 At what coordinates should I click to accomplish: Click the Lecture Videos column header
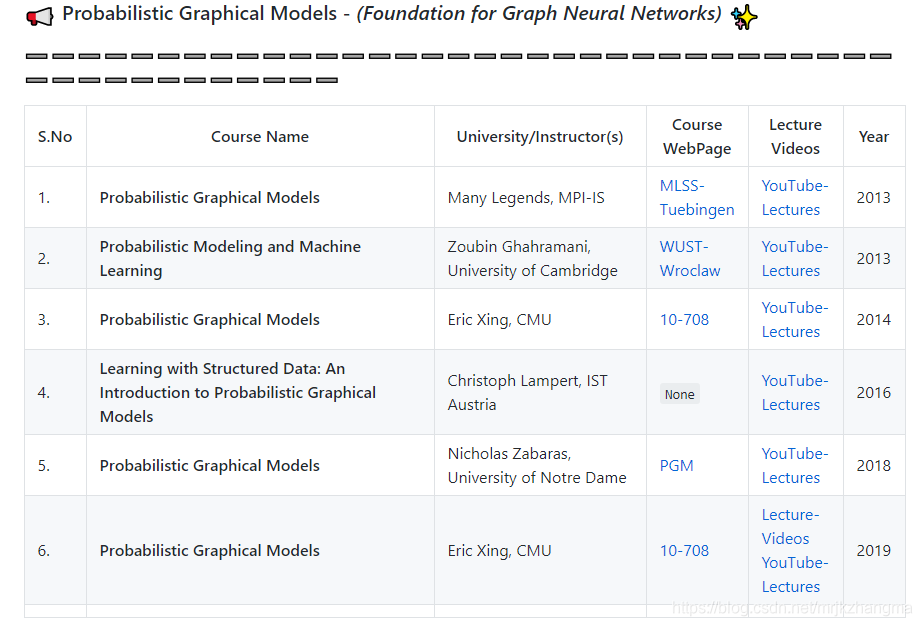pos(796,136)
